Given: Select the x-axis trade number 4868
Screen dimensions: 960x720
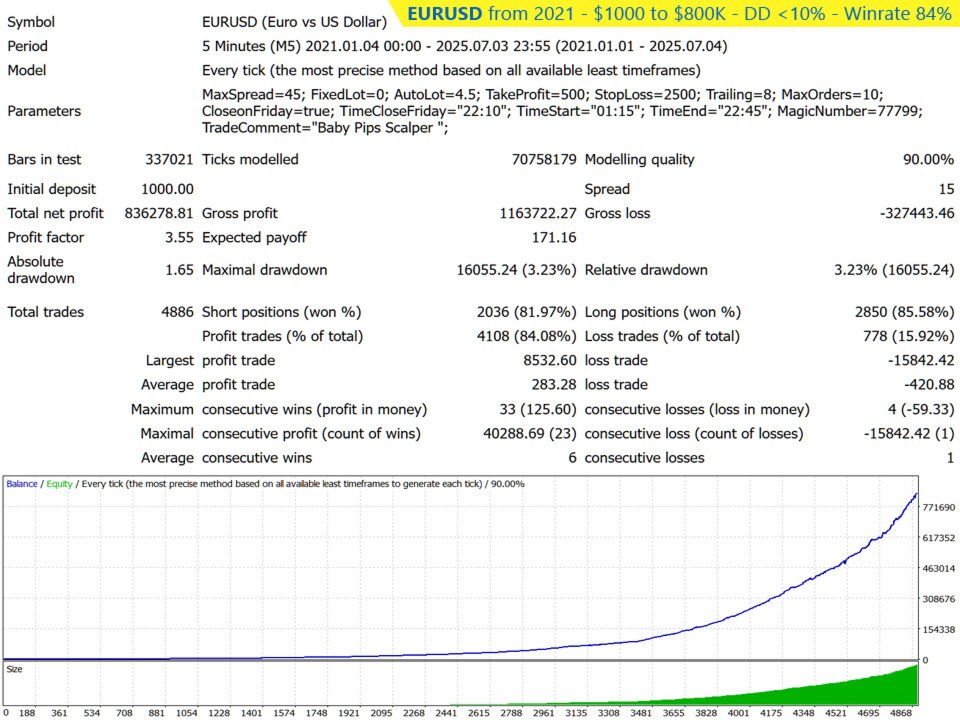Looking at the screenshot, I should pos(901,713).
